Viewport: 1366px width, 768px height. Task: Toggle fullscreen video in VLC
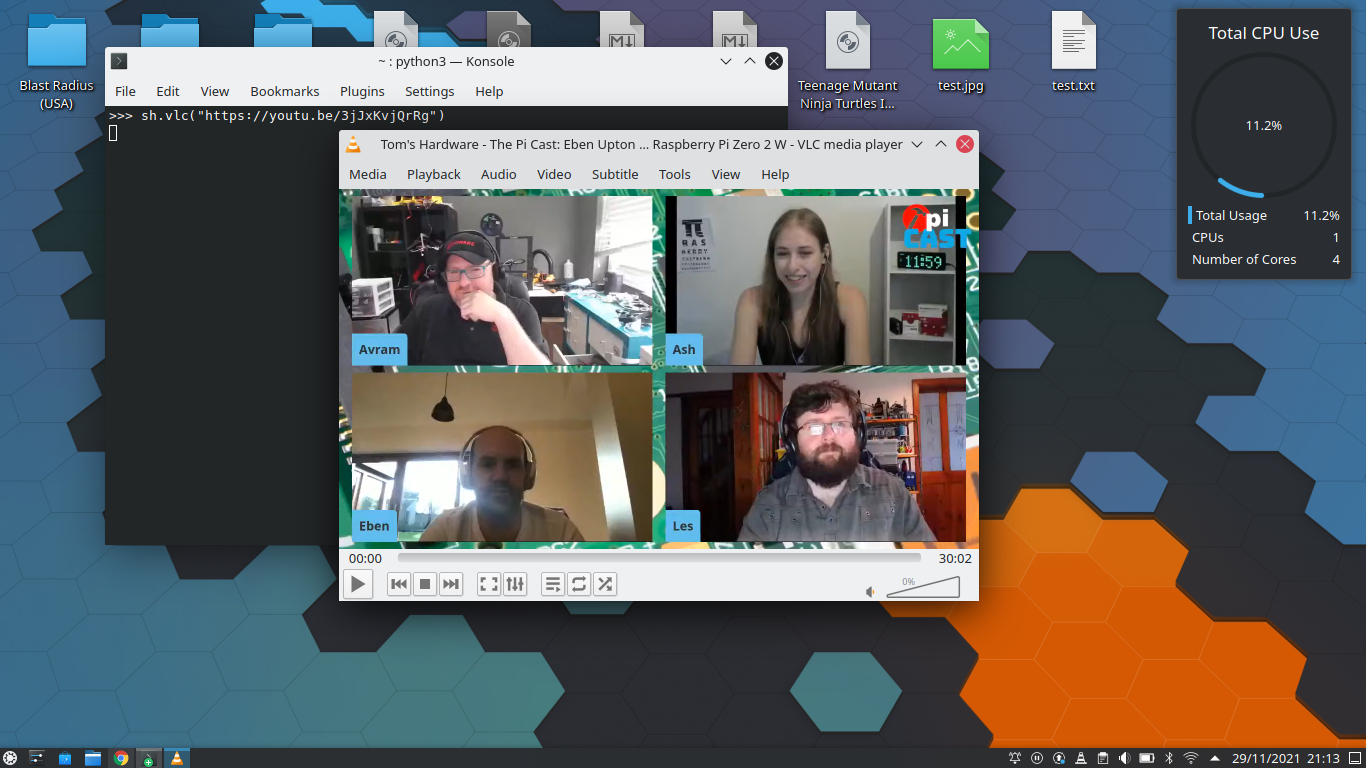(489, 584)
